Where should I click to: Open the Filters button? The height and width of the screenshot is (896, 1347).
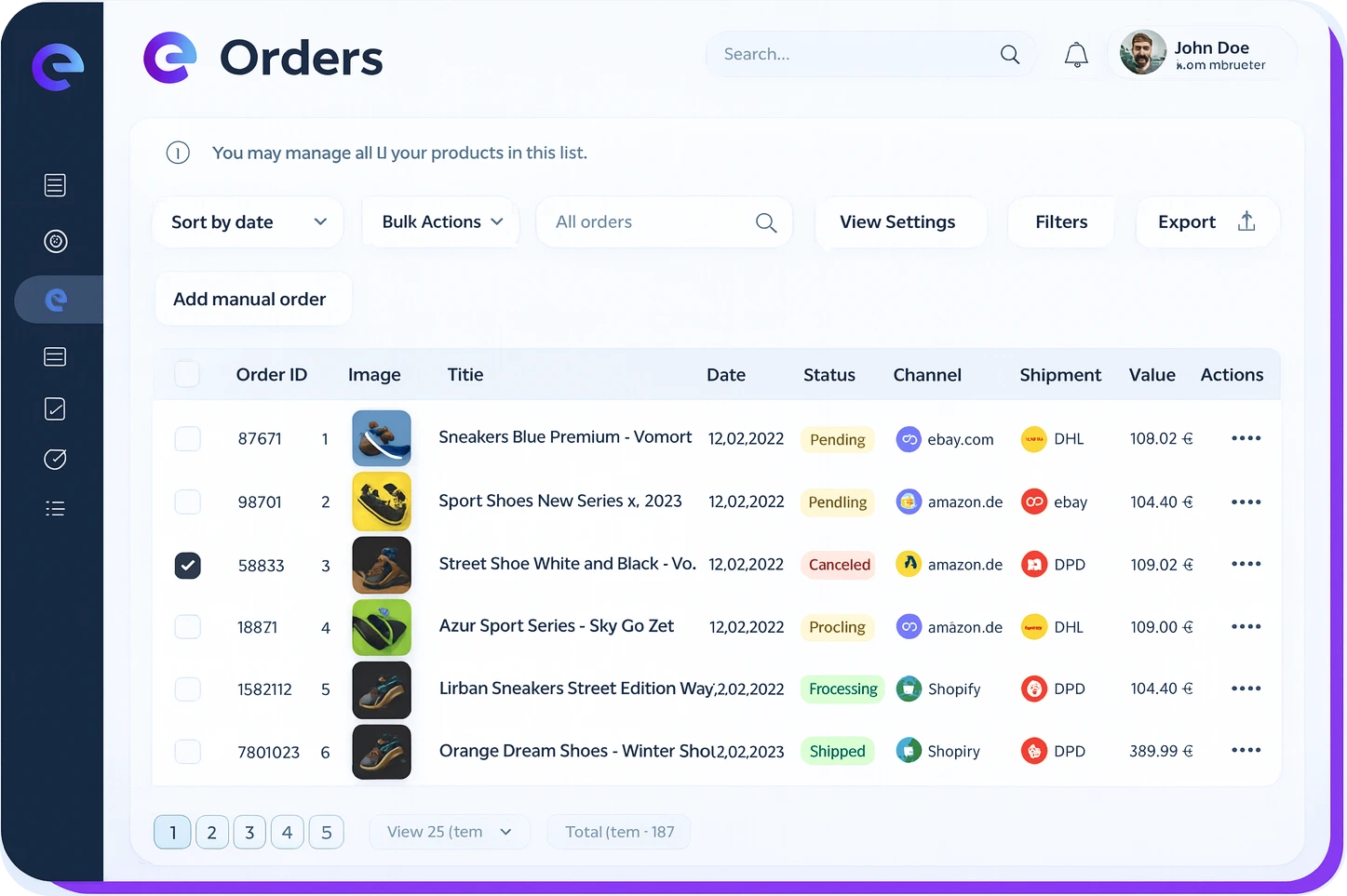(1061, 222)
